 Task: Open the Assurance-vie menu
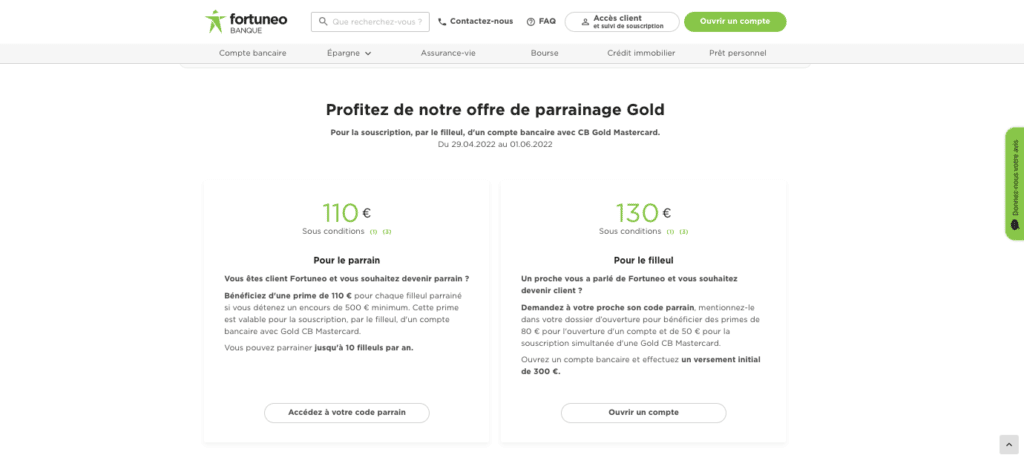[448, 53]
